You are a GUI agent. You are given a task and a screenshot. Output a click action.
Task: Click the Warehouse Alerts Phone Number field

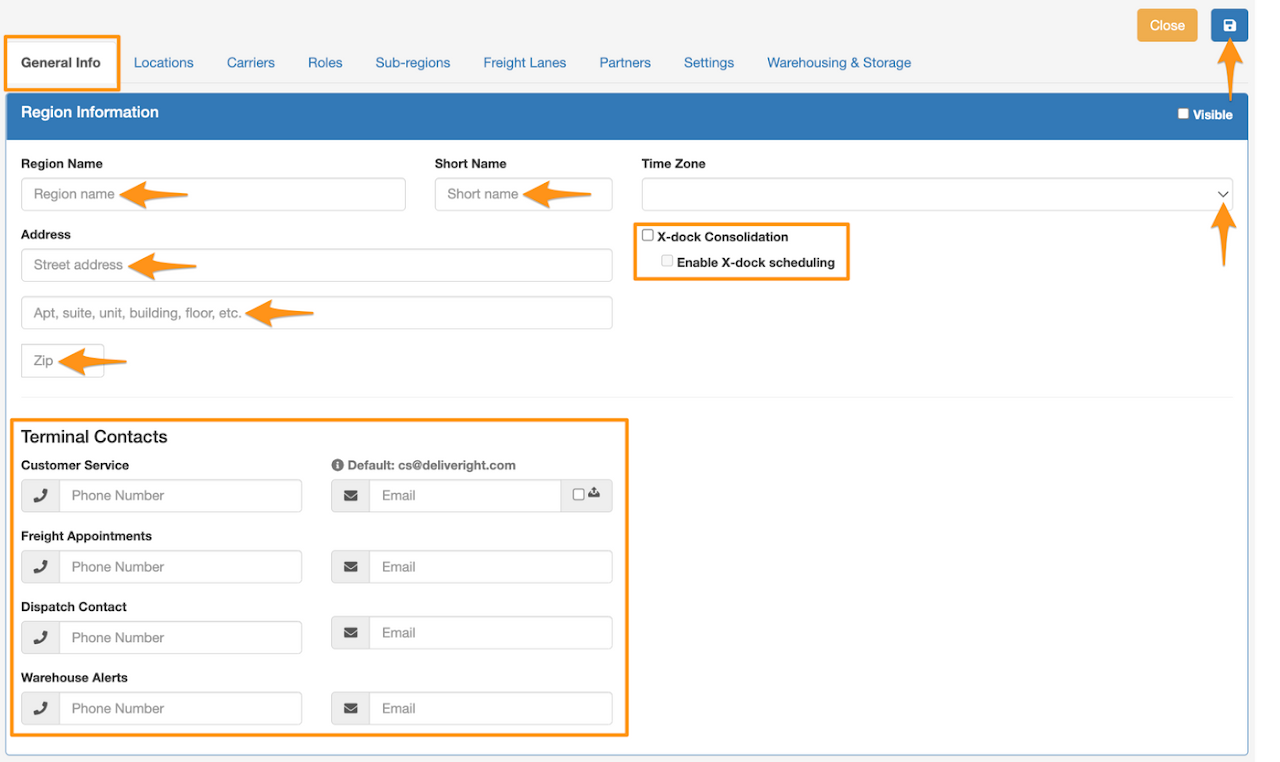pos(180,709)
